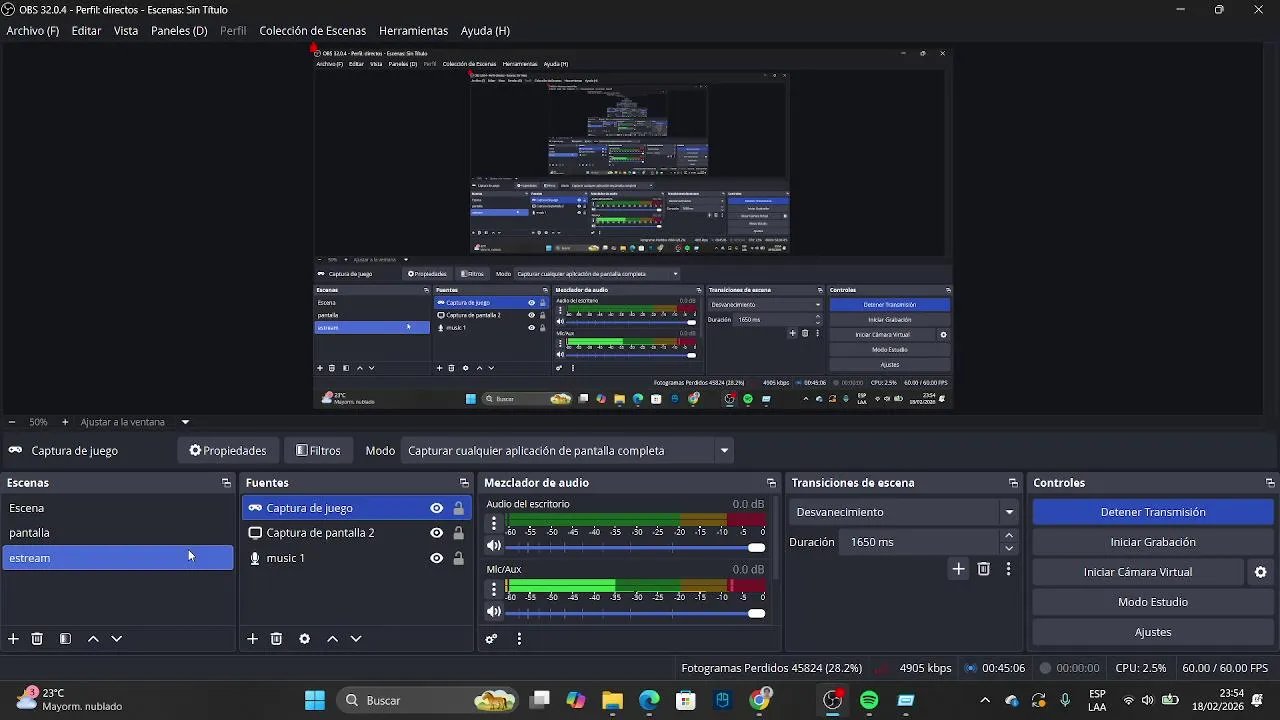This screenshot has width=1280, height=720.
Task: Open Ayuda (H) menu
Action: coord(485,31)
